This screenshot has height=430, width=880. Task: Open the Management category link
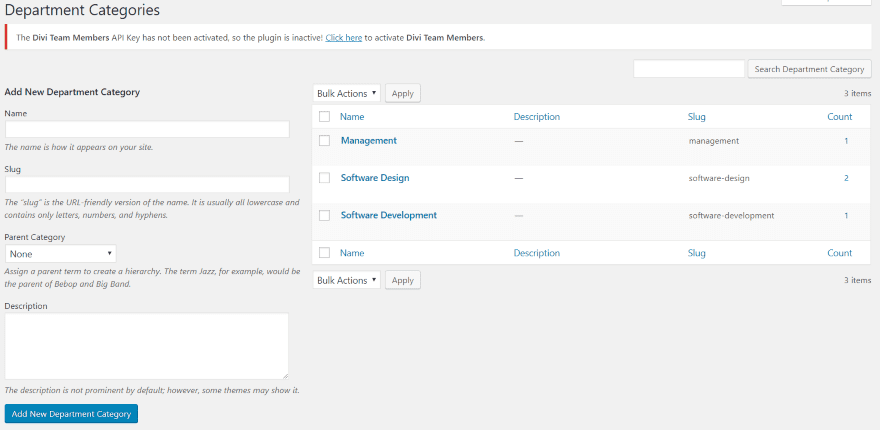pyautogui.click(x=368, y=141)
